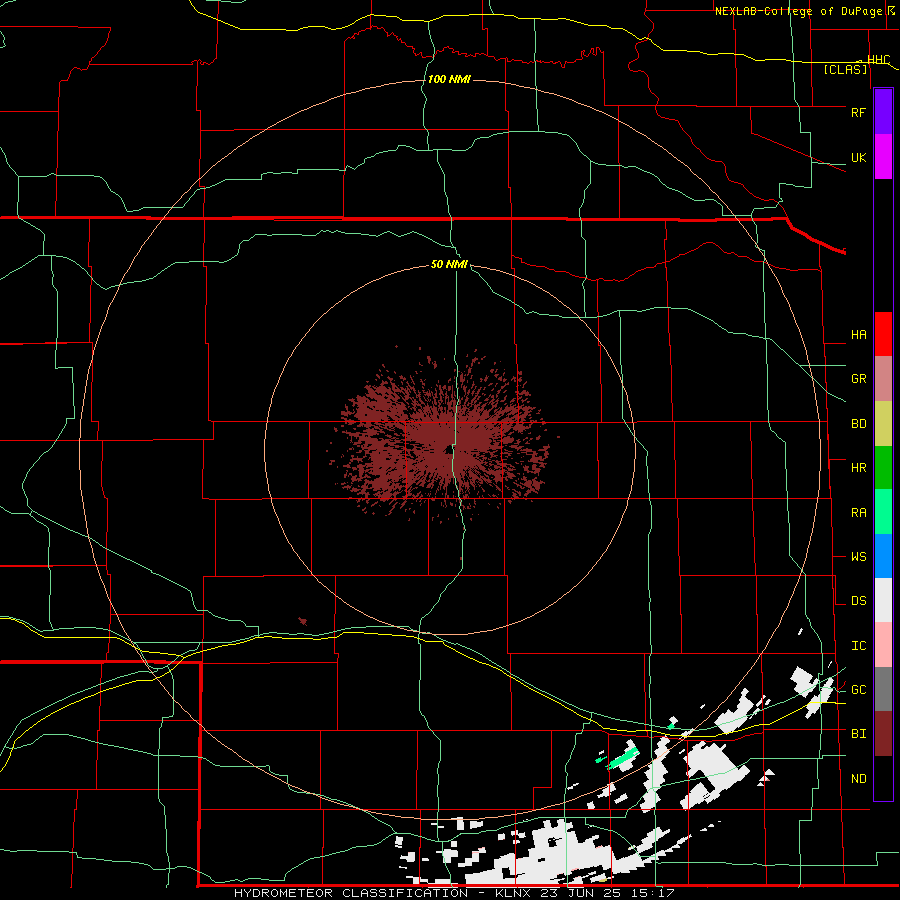Click the dark red BI legend swatch
This screenshot has height=900, width=900.
[883, 734]
